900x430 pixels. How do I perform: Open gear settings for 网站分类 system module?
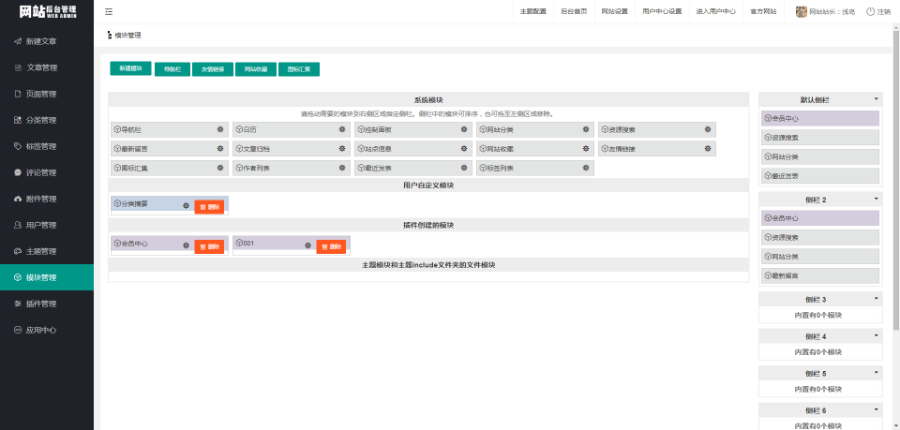click(x=586, y=129)
